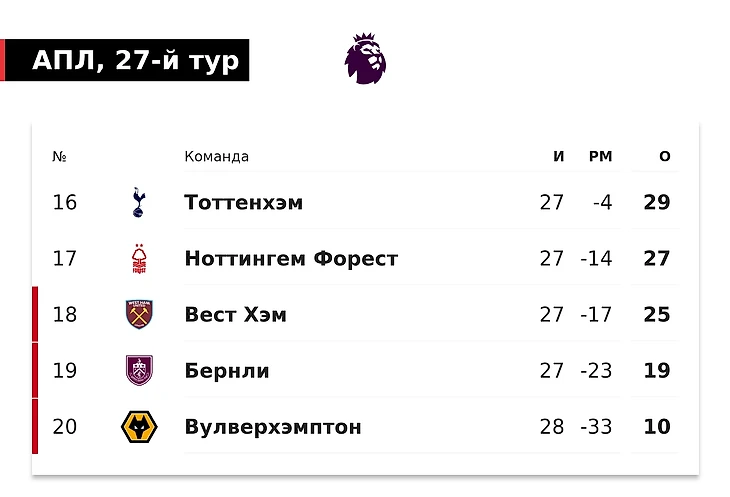
Task: Click Wolverhampton's 28 games played value
Action: 552,427
